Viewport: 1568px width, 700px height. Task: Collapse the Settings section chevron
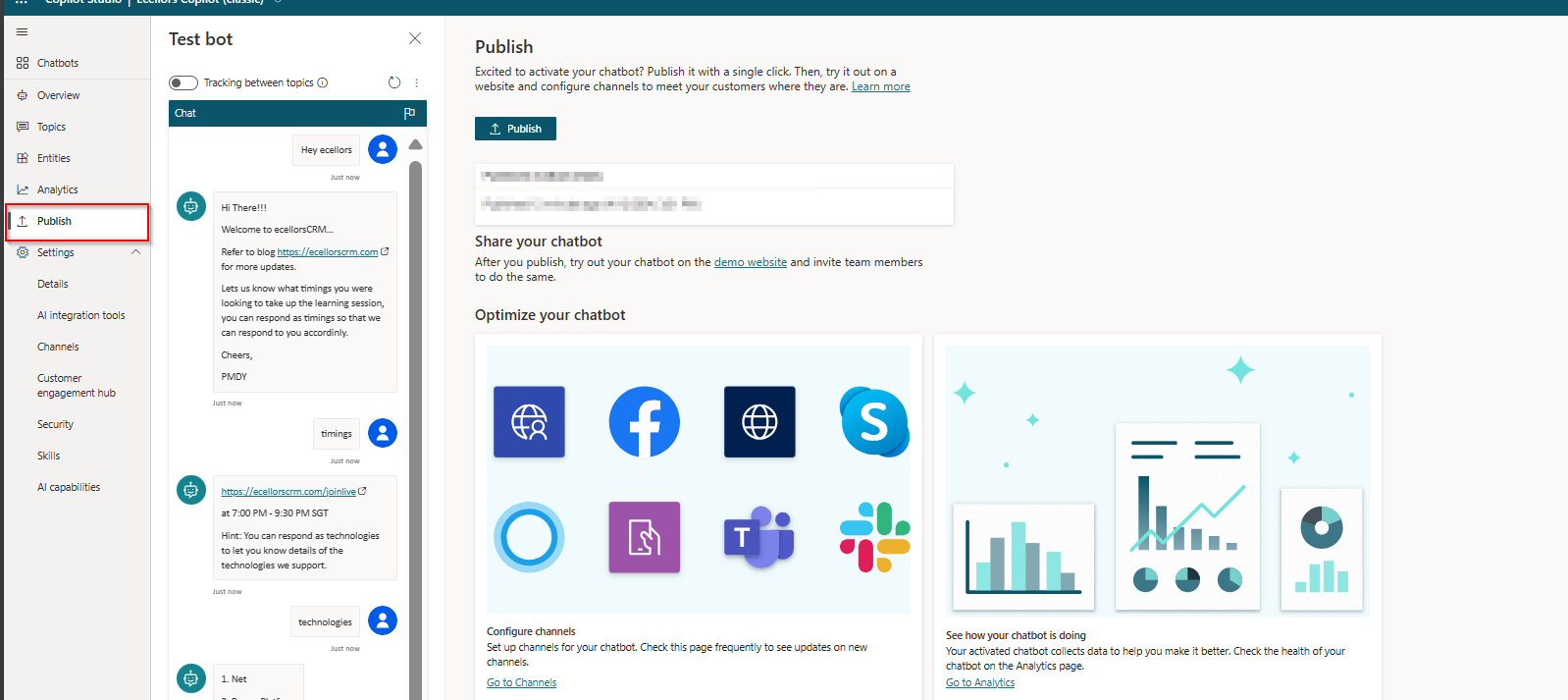click(x=135, y=252)
